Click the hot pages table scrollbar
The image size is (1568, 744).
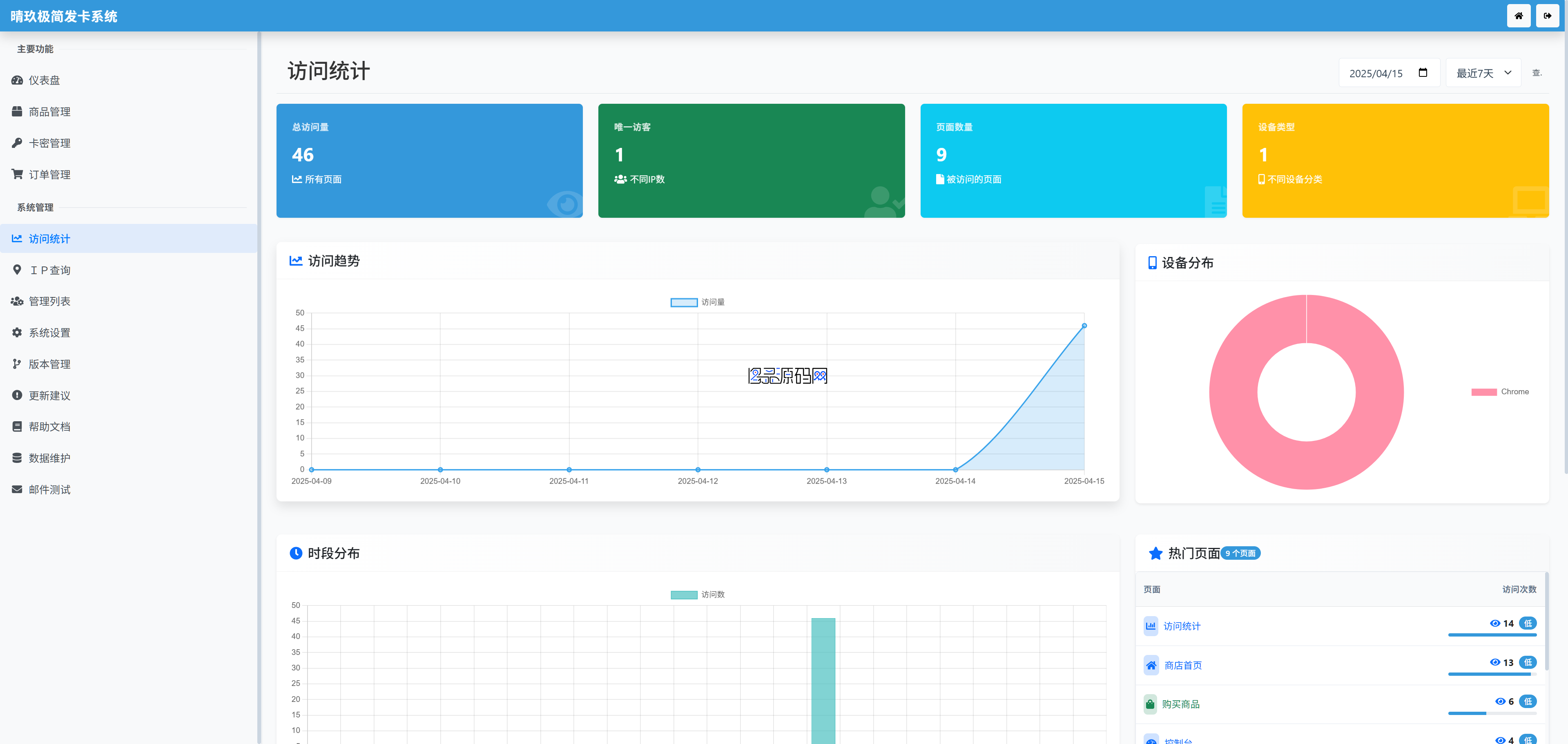pyautogui.click(x=1546, y=621)
